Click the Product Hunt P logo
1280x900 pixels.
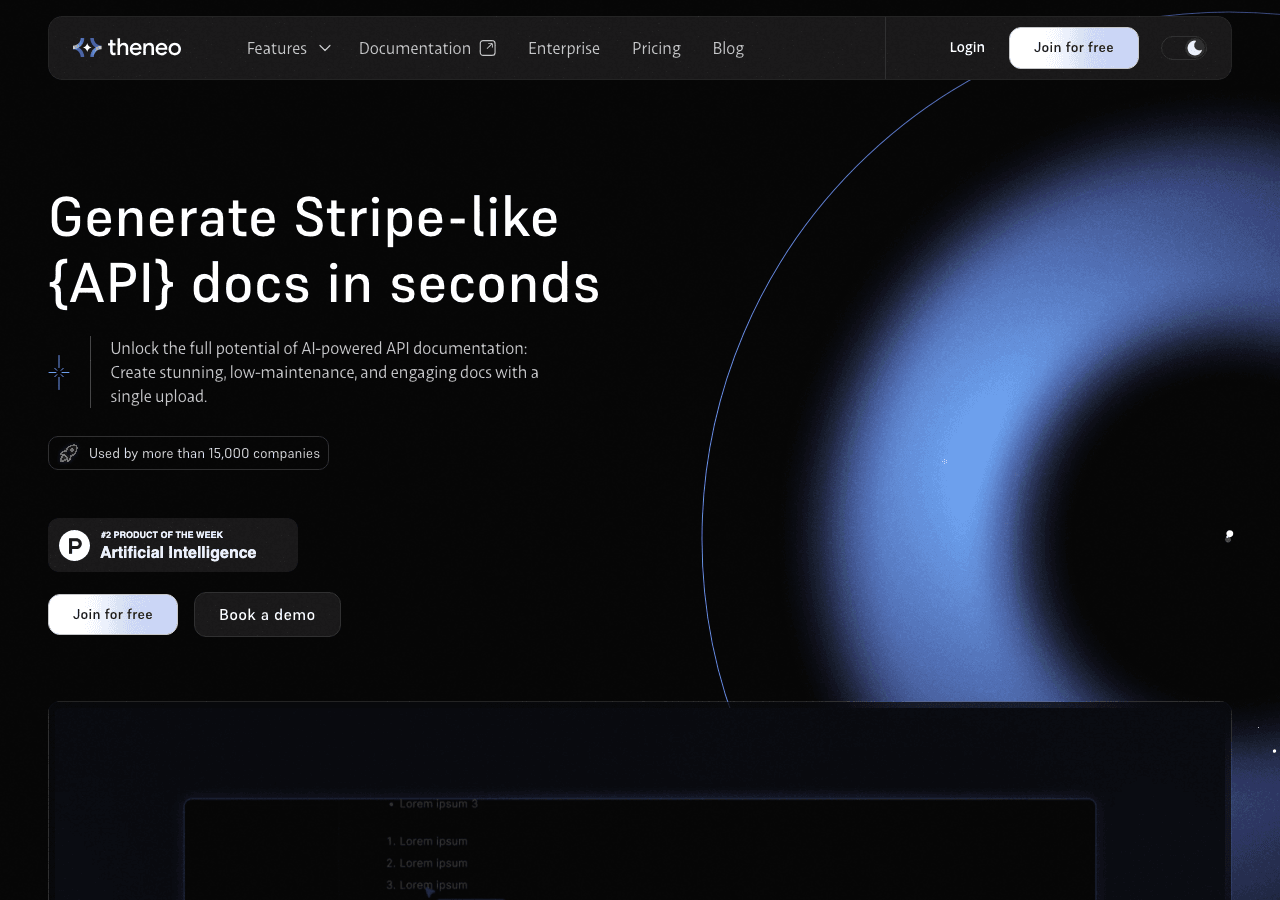click(x=74, y=545)
